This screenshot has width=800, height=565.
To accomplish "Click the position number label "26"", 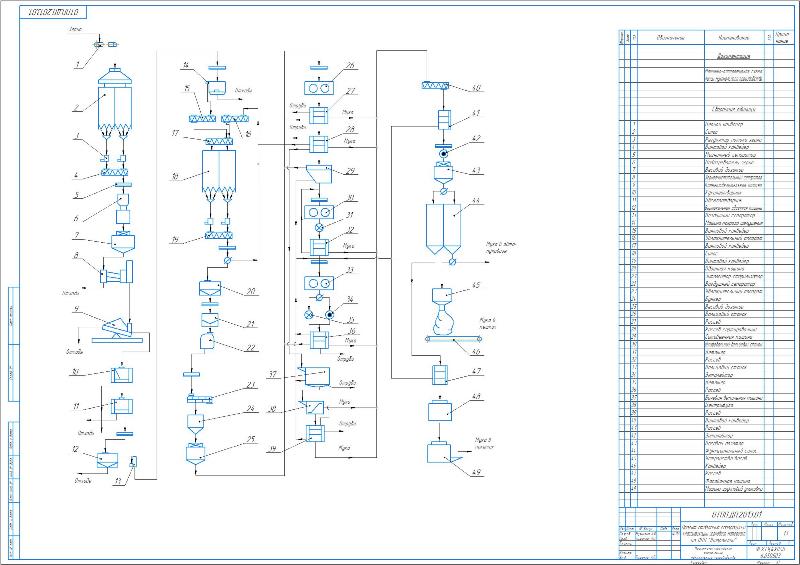I will [350, 65].
